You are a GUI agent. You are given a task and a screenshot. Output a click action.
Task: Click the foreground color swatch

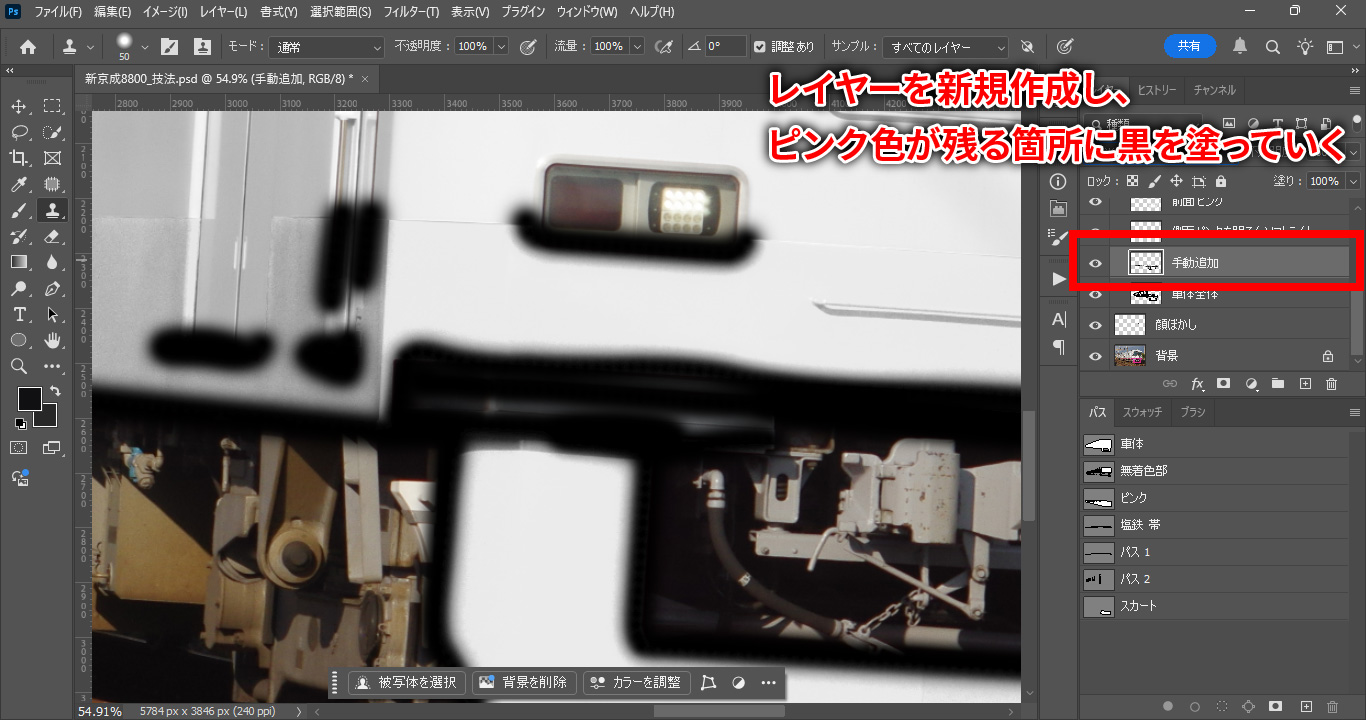pyautogui.click(x=29, y=398)
